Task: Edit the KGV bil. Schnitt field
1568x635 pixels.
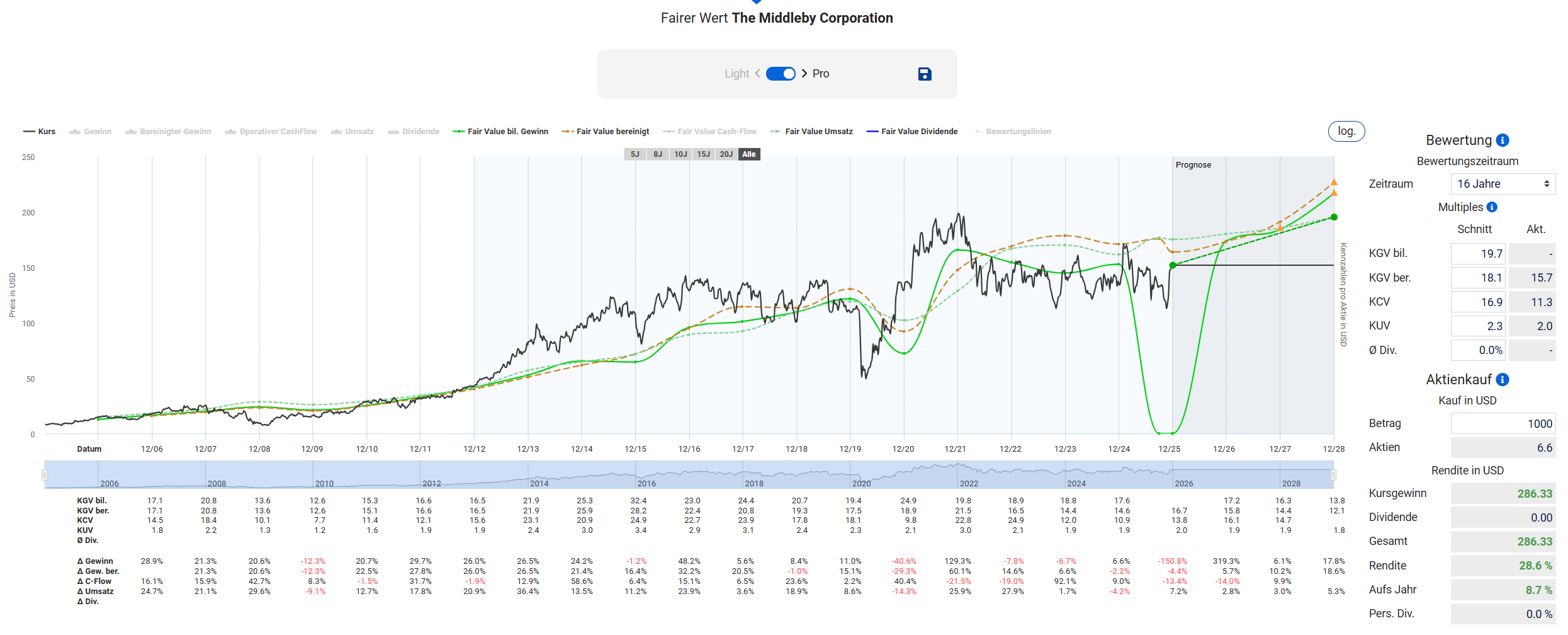Action: [x=1477, y=254]
